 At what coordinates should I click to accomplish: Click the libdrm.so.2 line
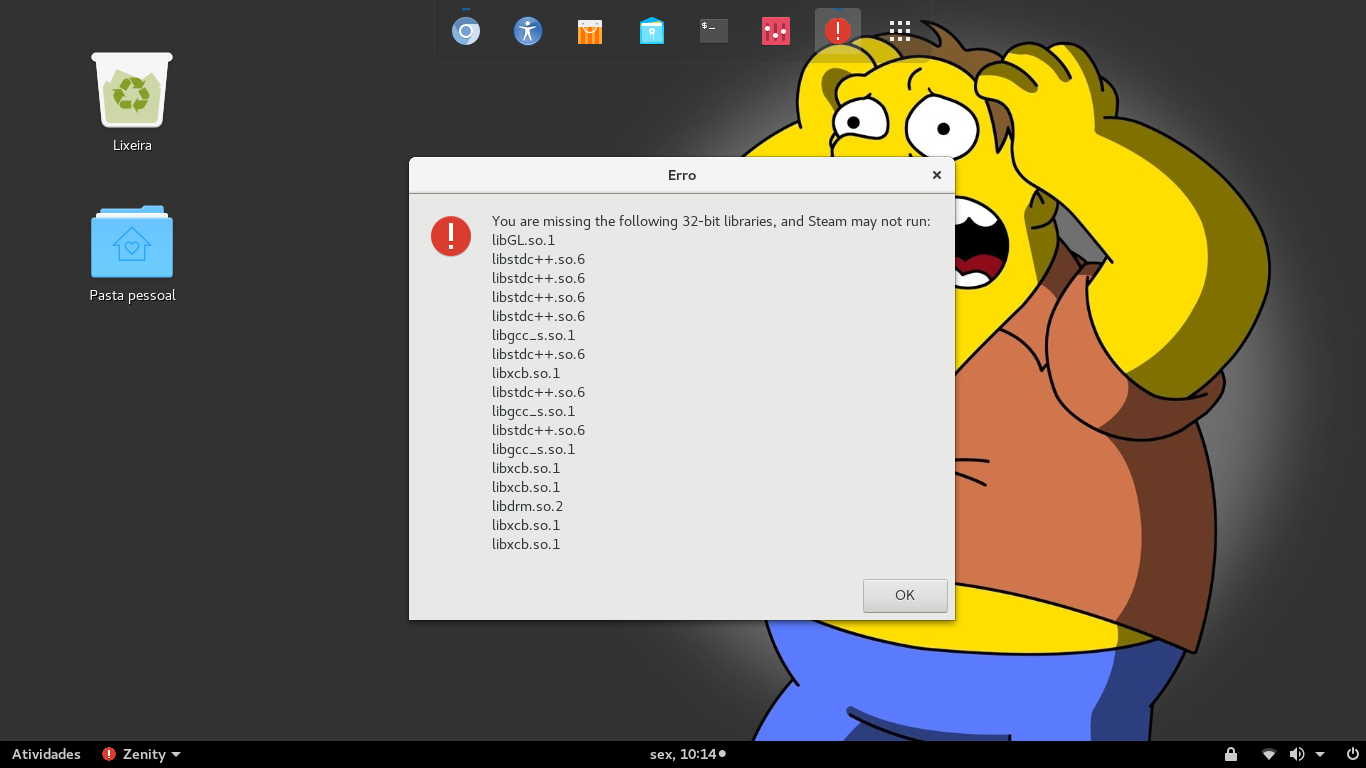[x=528, y=506]
